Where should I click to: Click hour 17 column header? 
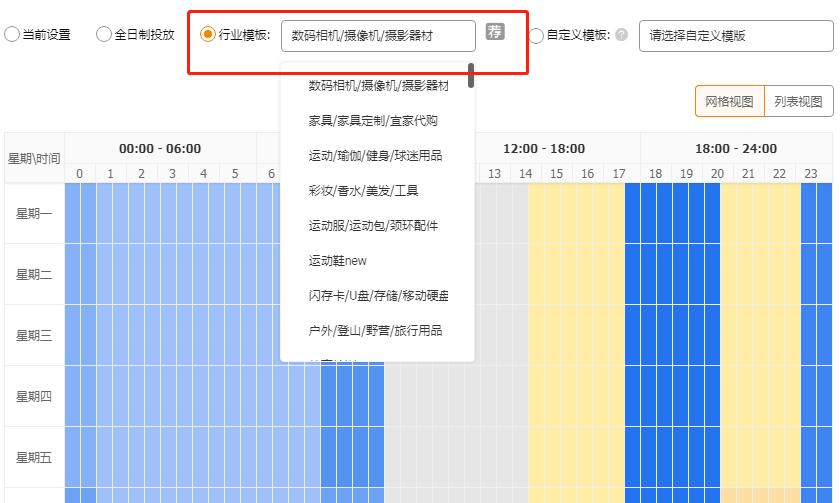coord(619,174)
